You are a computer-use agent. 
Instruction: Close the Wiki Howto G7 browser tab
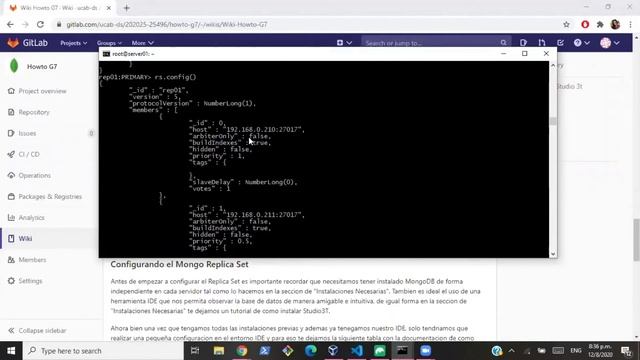pyautogui.click(x=109, y=8)
